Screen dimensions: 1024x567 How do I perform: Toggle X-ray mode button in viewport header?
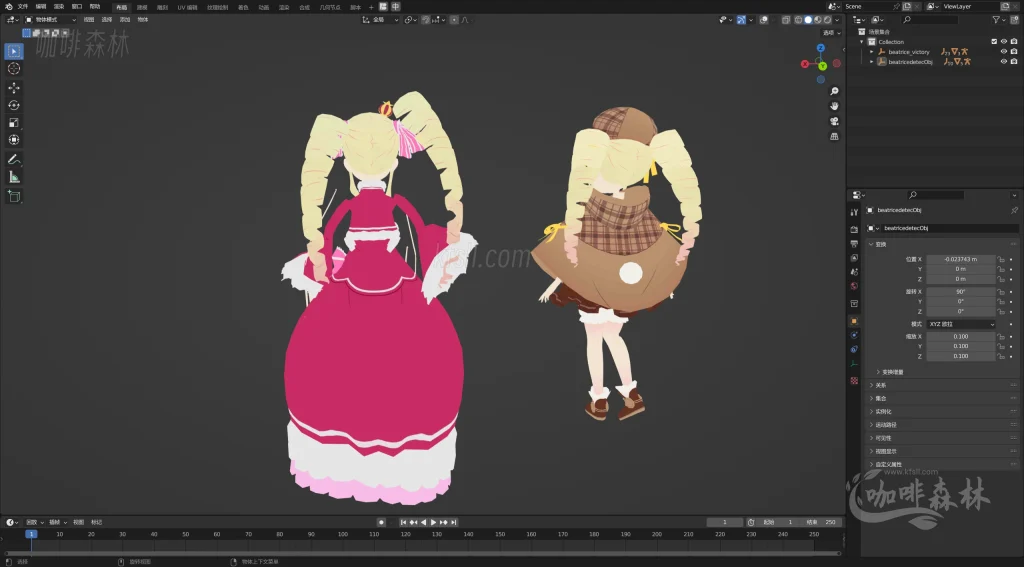pyautogui.click(x=786, y=20)
